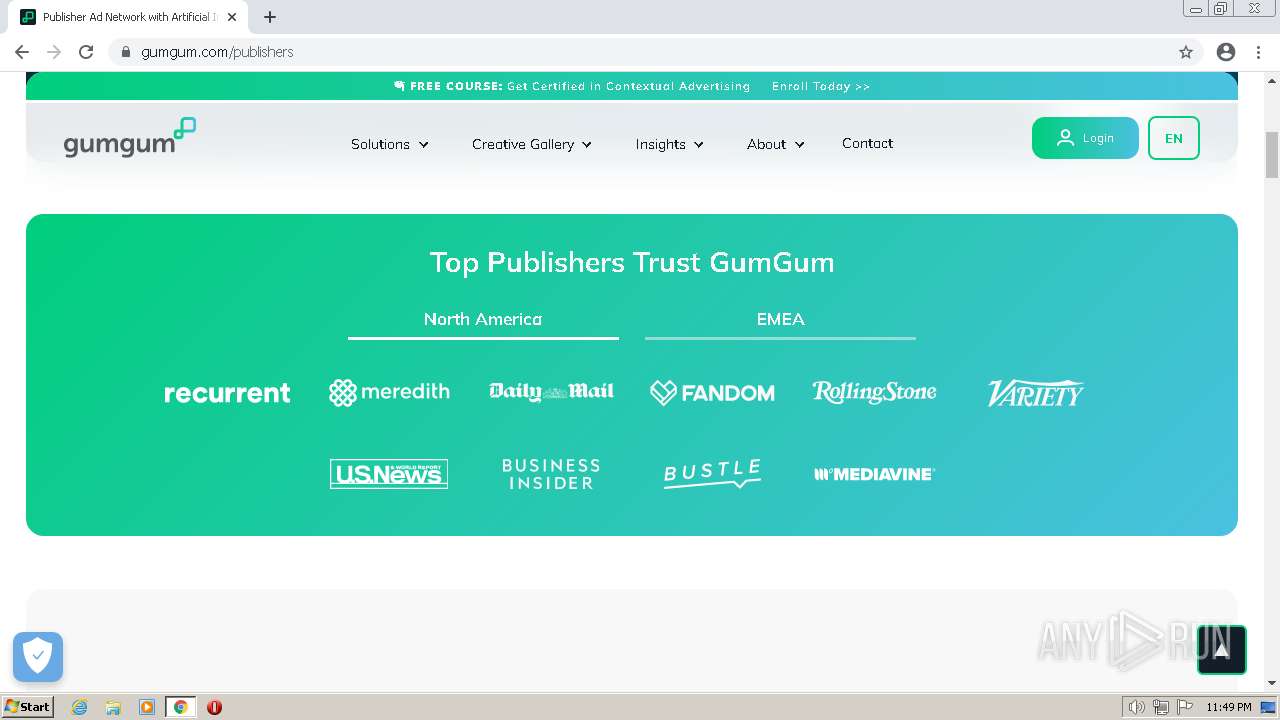Click the Login button
The width and height of the screenshot is (1280, 720).
[x=1085, y=138]
